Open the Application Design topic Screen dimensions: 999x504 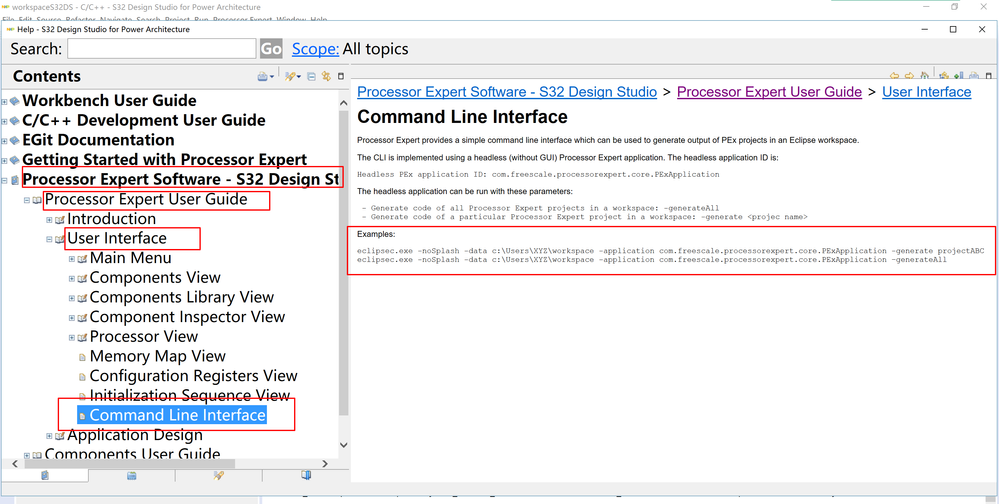[x=135, y=436]
